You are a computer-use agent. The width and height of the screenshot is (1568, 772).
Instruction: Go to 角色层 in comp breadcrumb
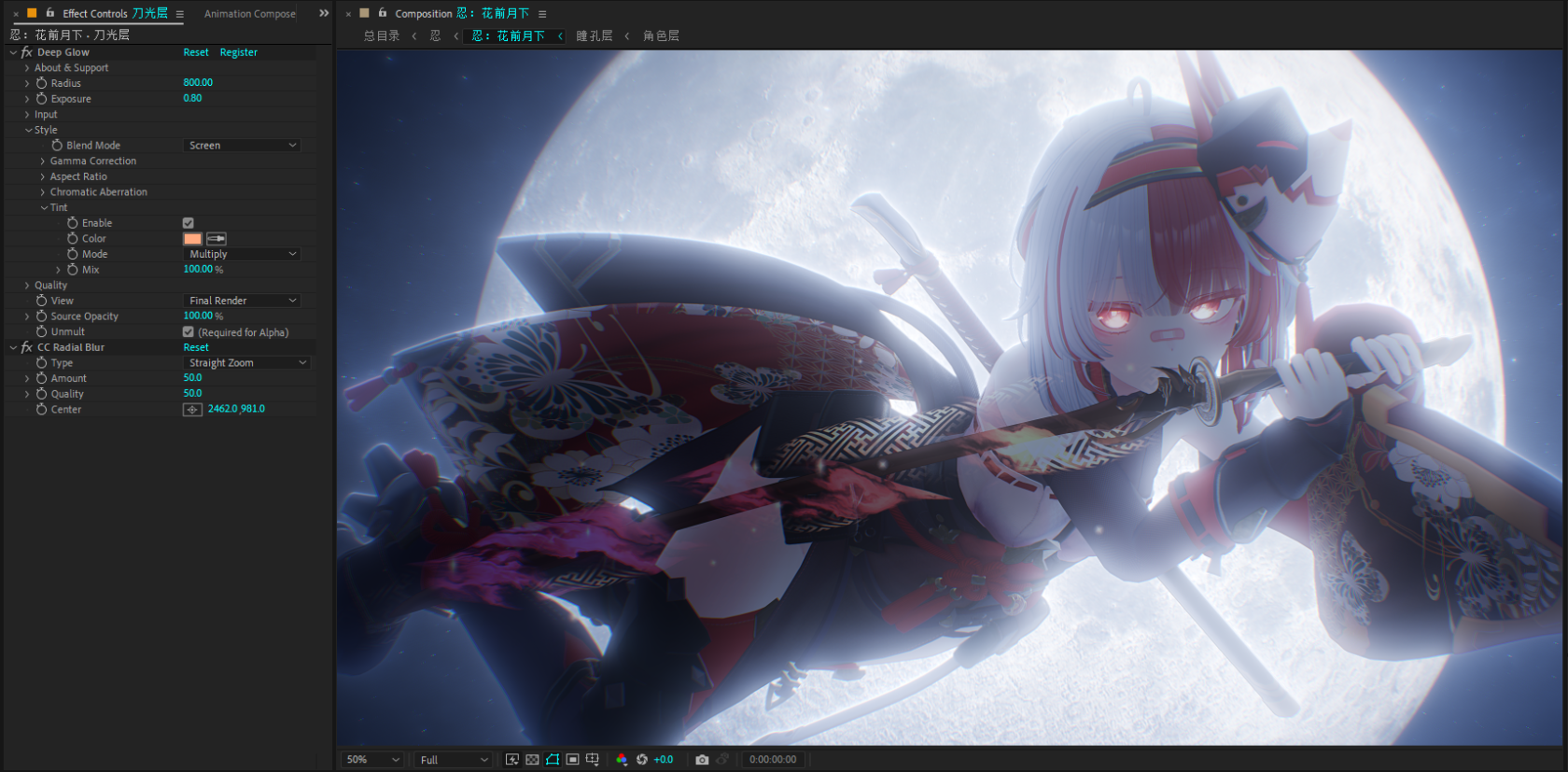click(661, 35)
